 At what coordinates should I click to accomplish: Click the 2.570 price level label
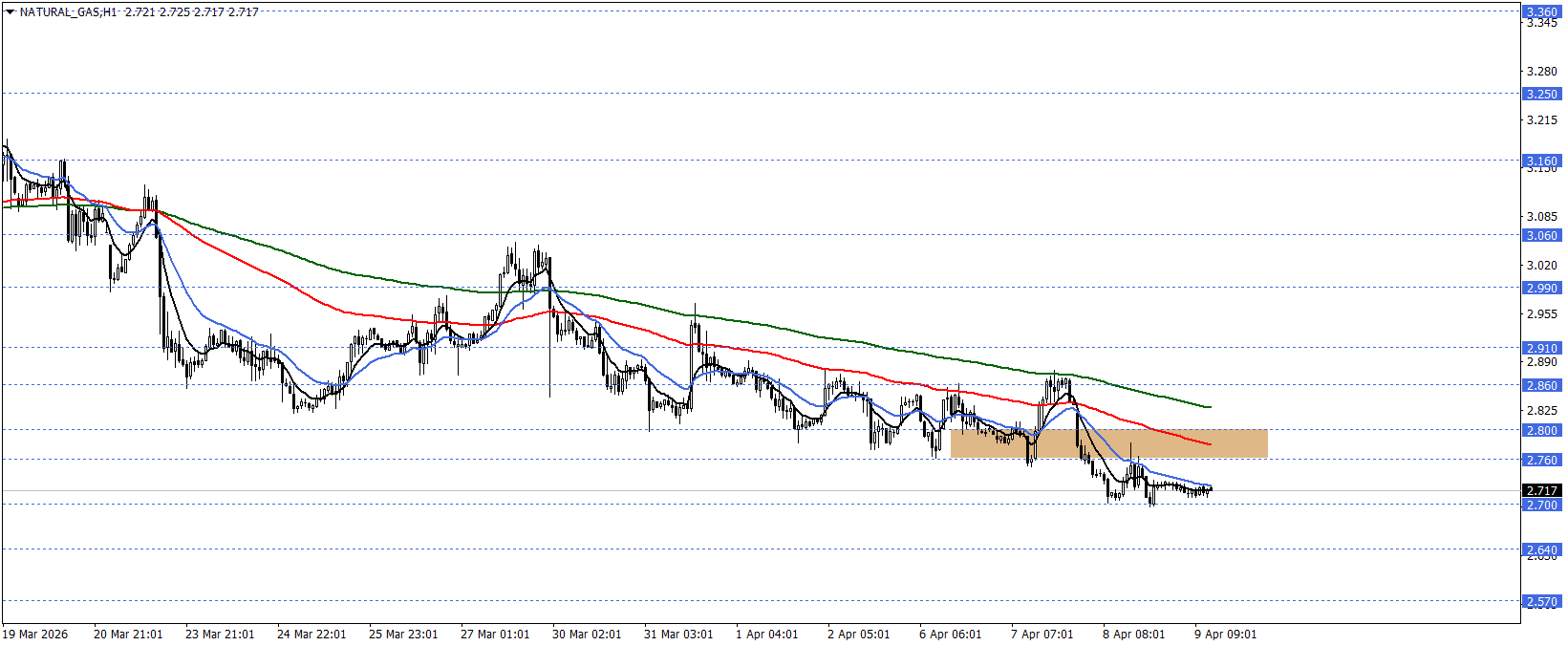(1540, 602)
